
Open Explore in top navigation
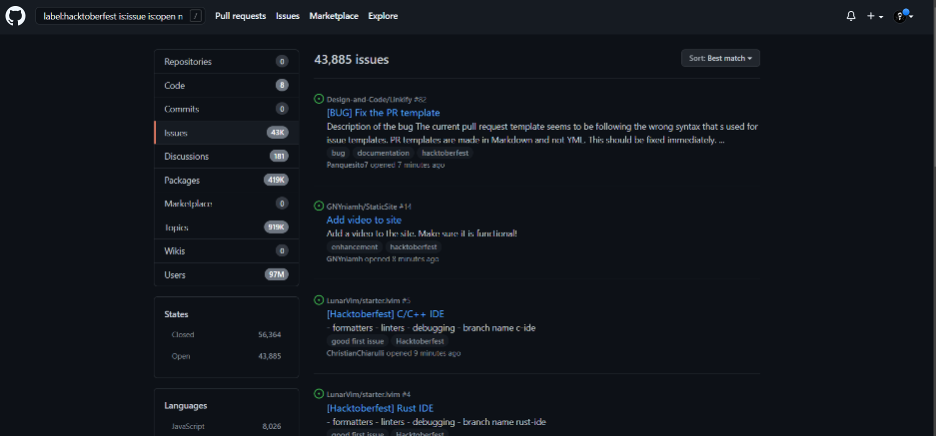[x=383, y=16]
